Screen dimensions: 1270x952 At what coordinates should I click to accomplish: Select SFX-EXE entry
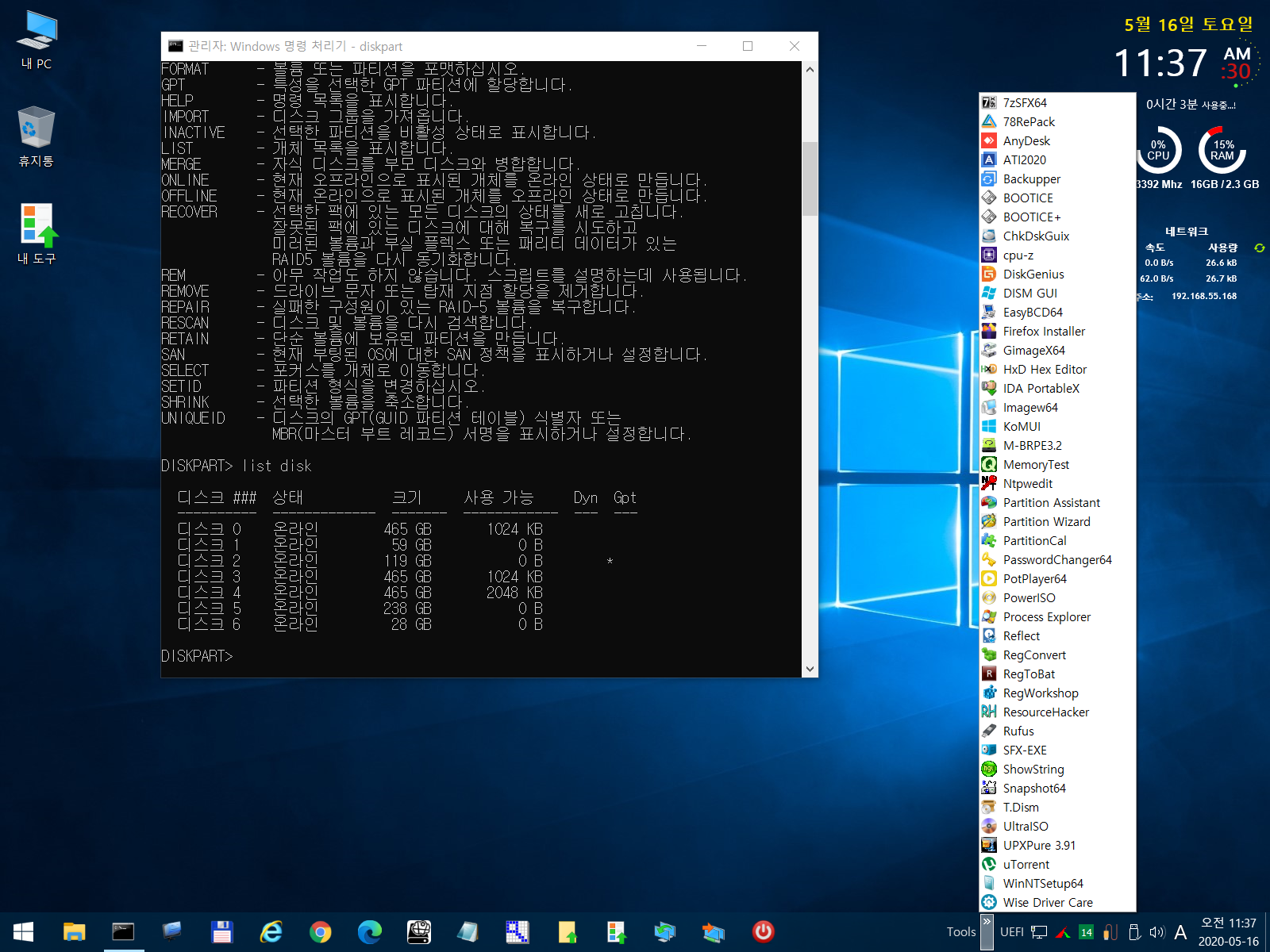pos(1056,750)
